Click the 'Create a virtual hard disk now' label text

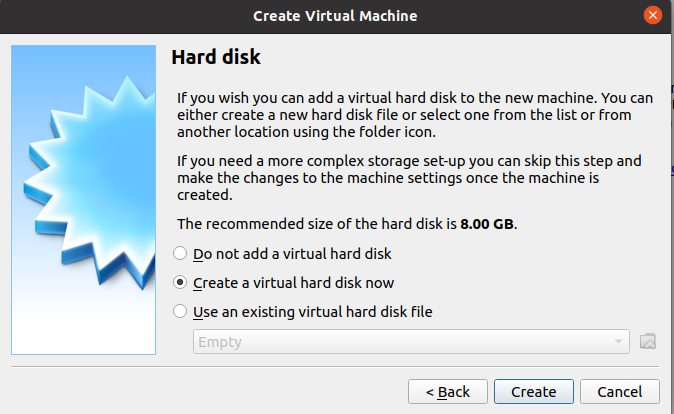click(x=294, y=282)
